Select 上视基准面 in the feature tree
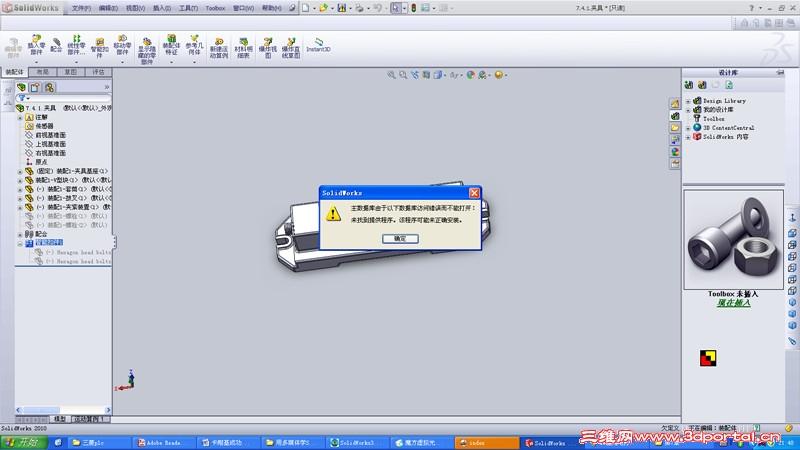The height and width of the screenshot is (450, 800). pyautogui.click(x=50, y=144)
